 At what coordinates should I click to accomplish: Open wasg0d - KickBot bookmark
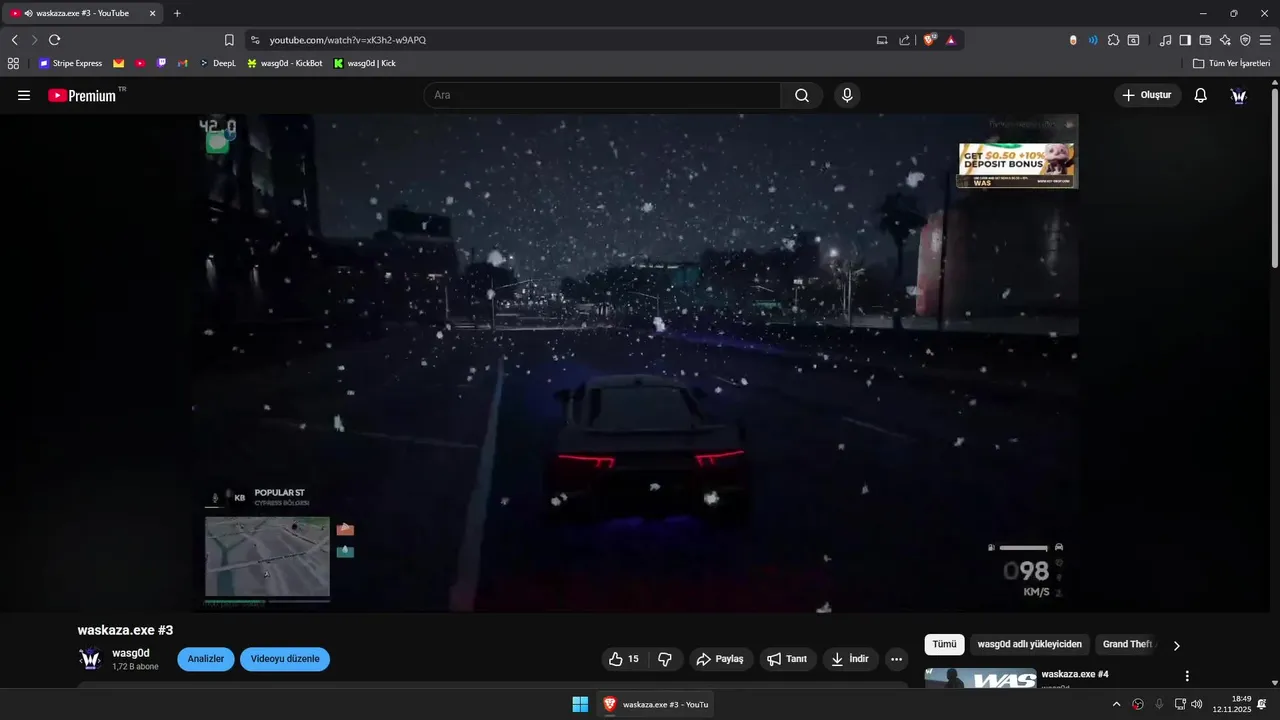point(285,63)
